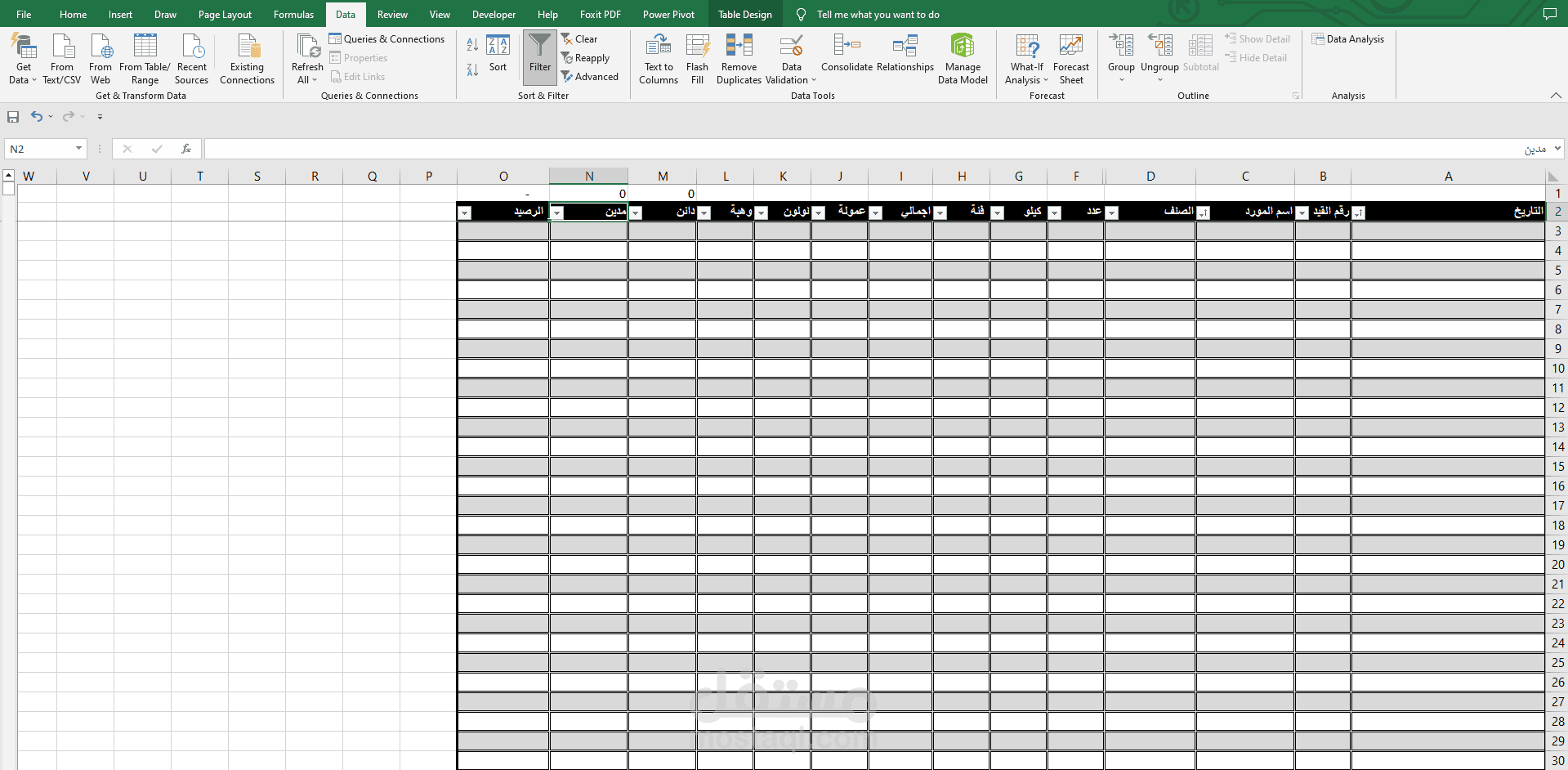Create a Forecast Sheet
This screenshot has height=770, width=1568.
(x=1070, y=59)
